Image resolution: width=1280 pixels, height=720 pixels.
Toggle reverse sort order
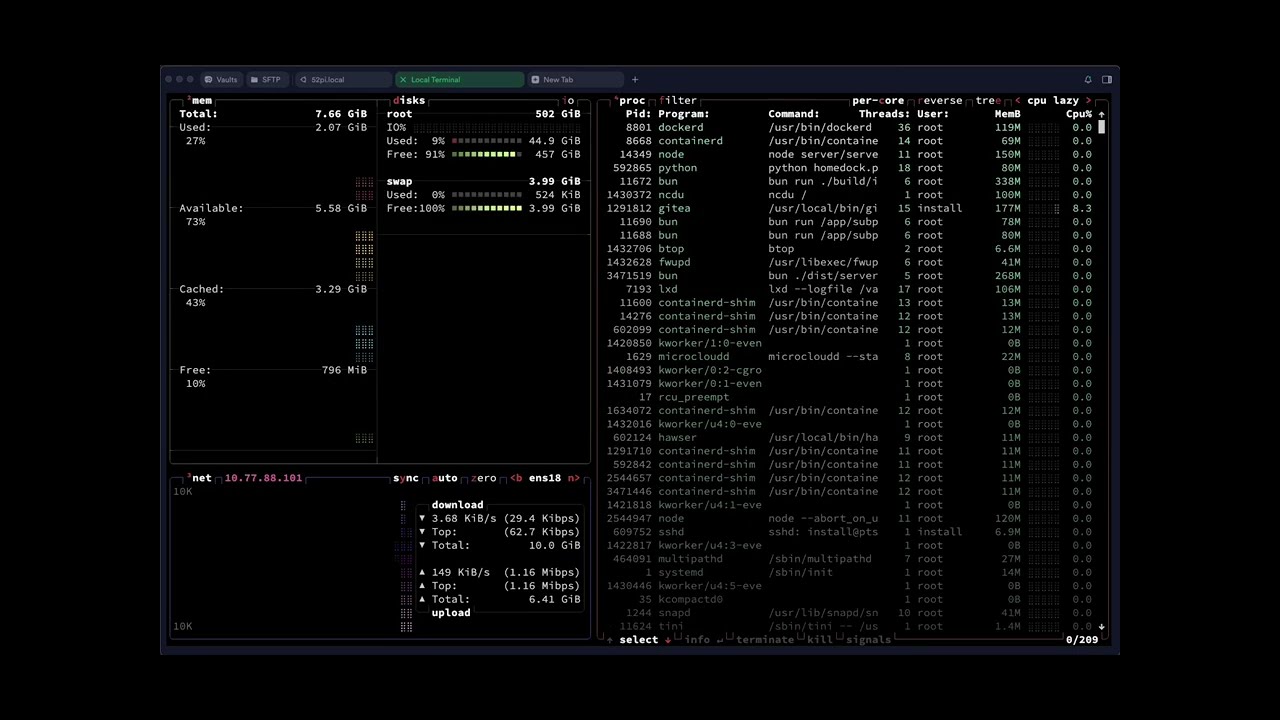coord(939,100)
